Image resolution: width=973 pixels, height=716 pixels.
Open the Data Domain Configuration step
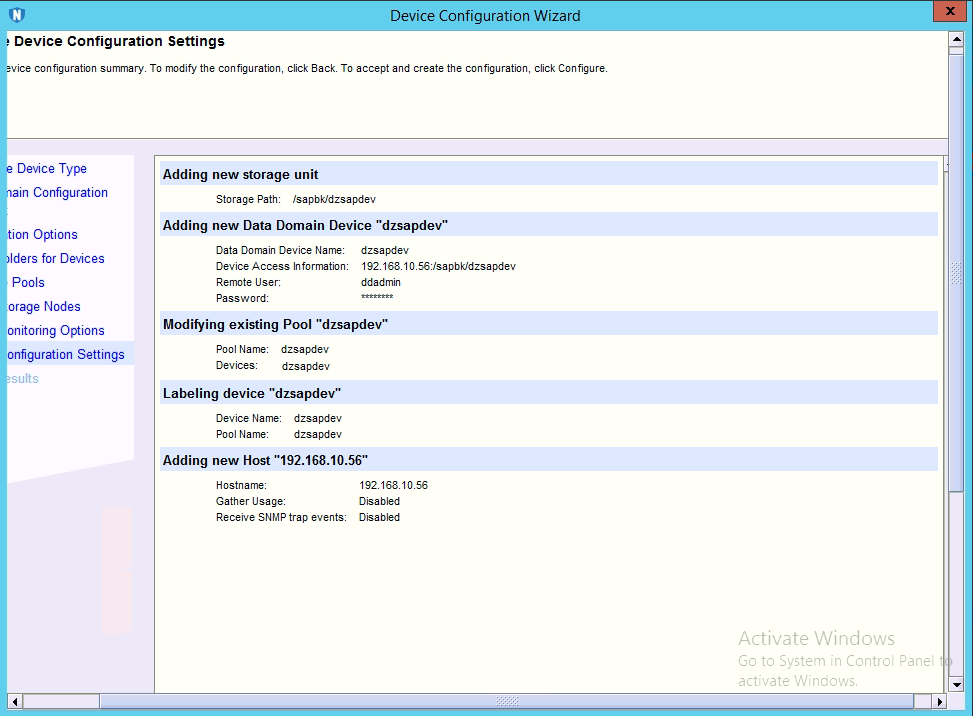[x=56, y=193]
